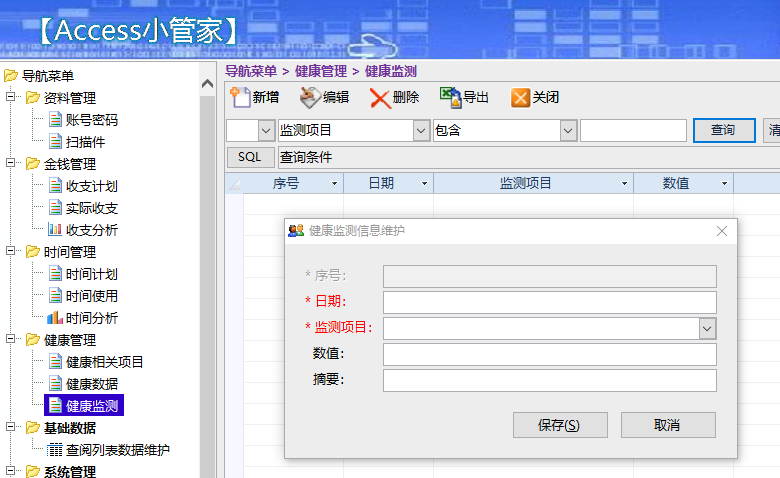
Task: Click the folder icon of 时间管理
Action: coord(33,252)
